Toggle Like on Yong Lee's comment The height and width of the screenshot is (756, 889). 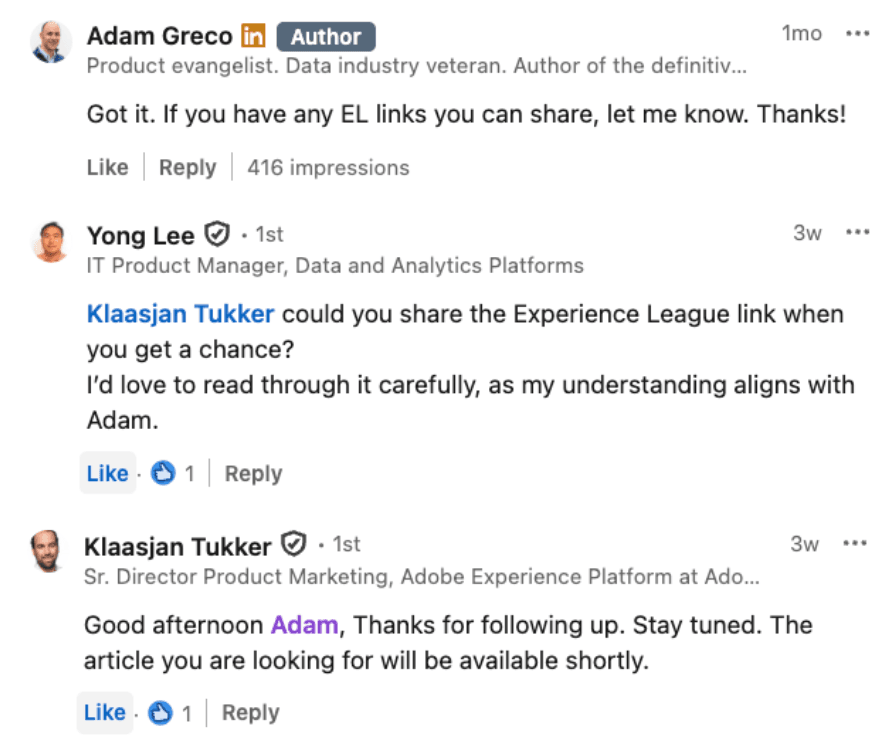point(107,474)
